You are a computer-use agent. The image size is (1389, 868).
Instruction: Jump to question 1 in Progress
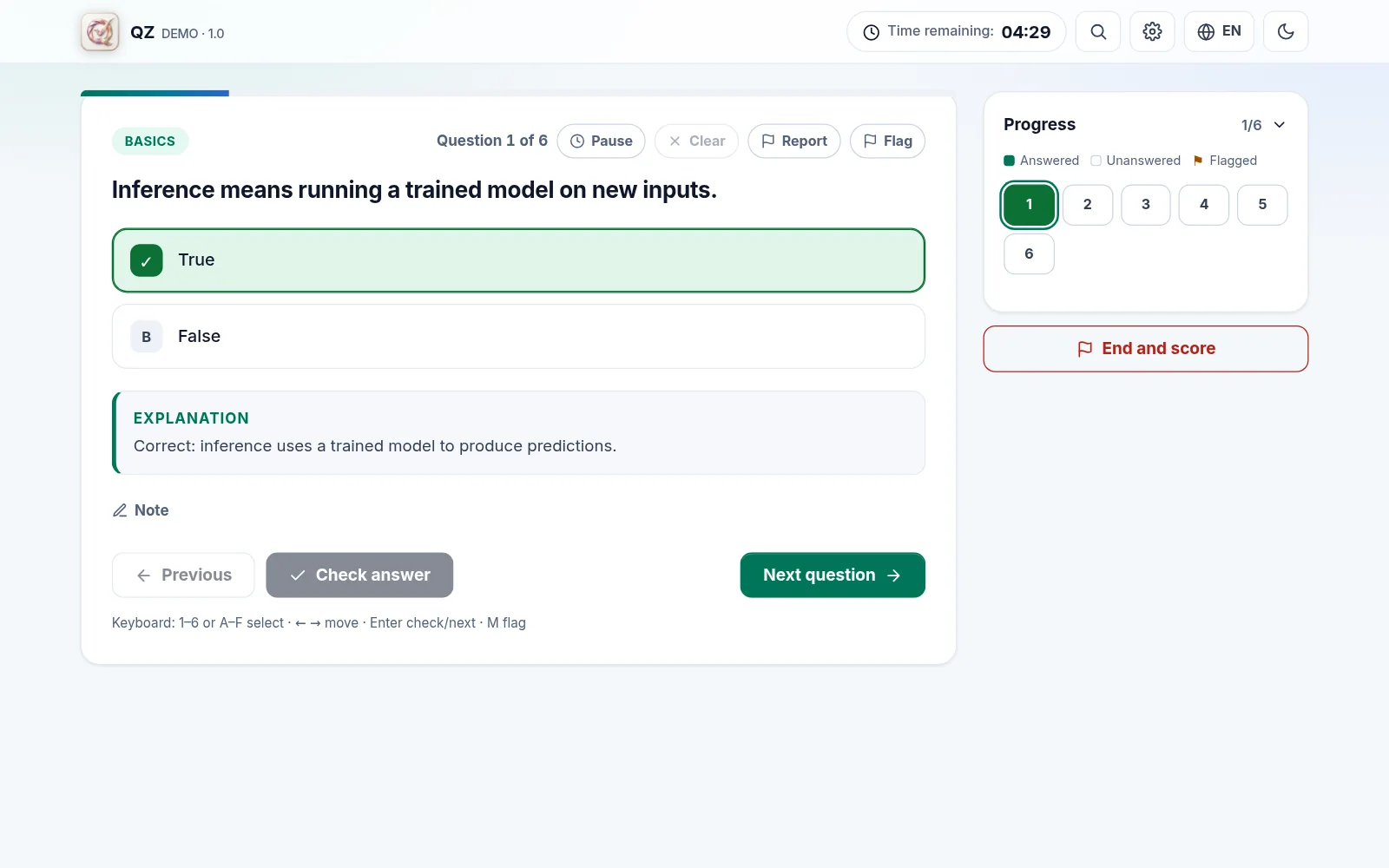click(x=1029, y=205)
